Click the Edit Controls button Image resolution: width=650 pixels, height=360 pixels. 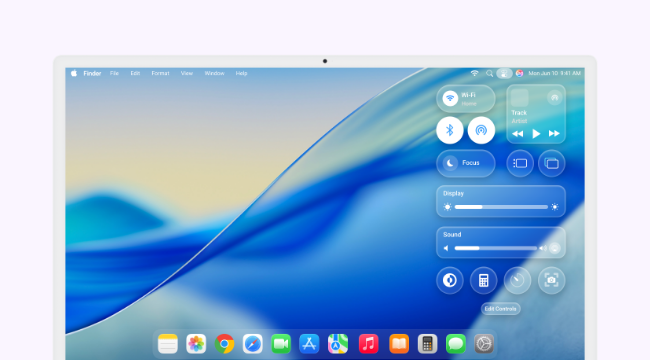pos(500,309)
